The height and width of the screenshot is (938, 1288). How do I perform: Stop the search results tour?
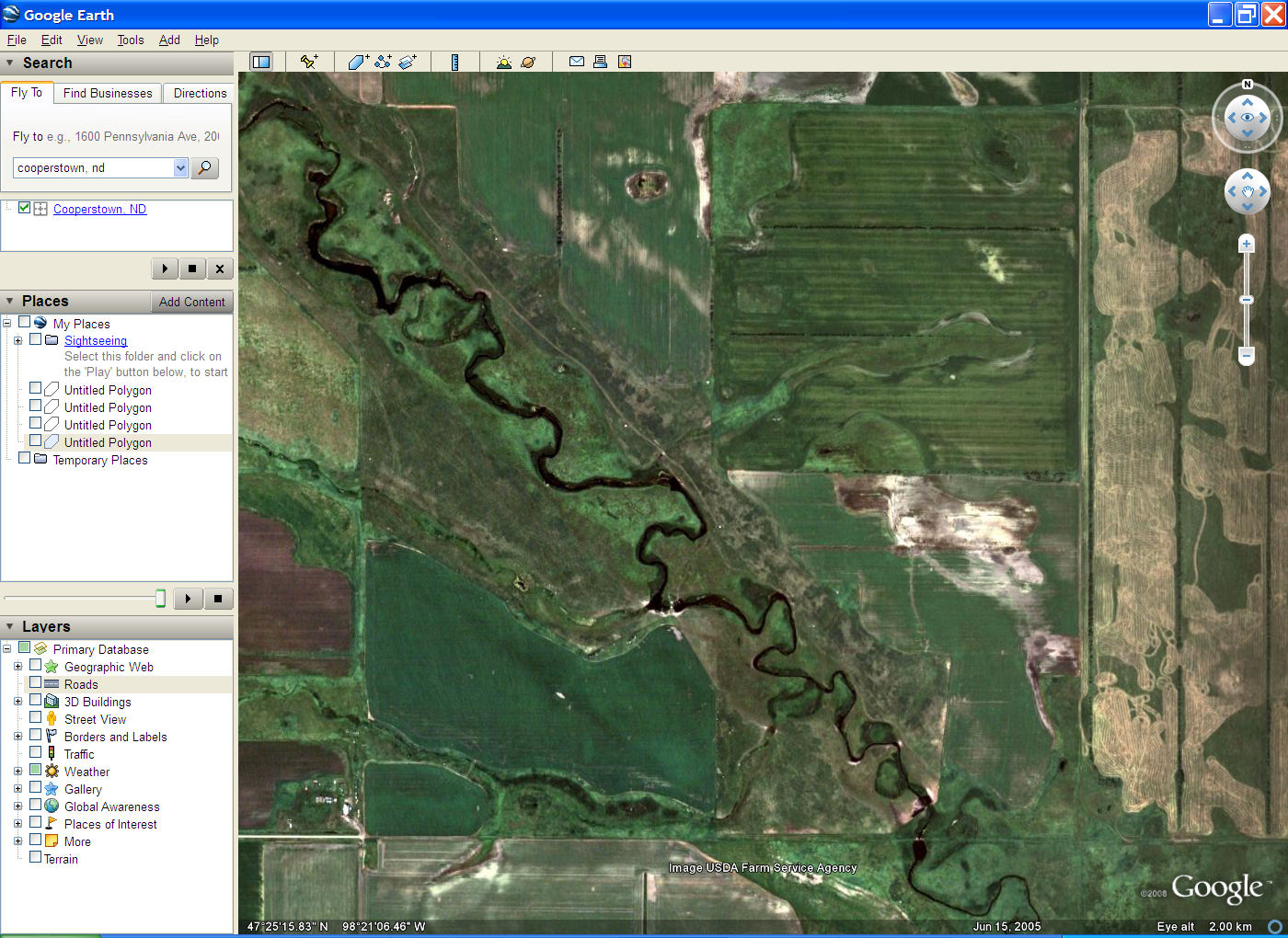[x=192, y=269]
